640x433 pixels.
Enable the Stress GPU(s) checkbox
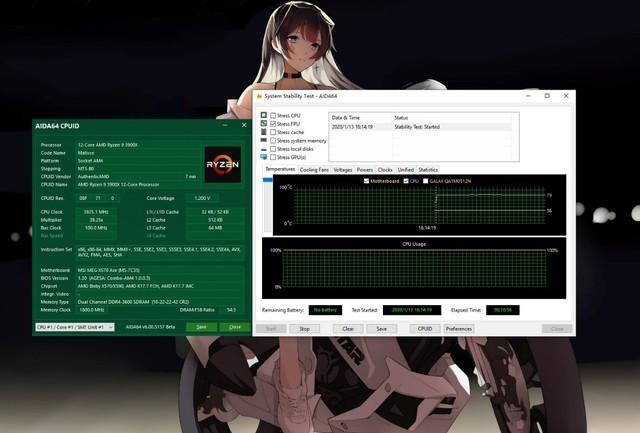[273, 157]
